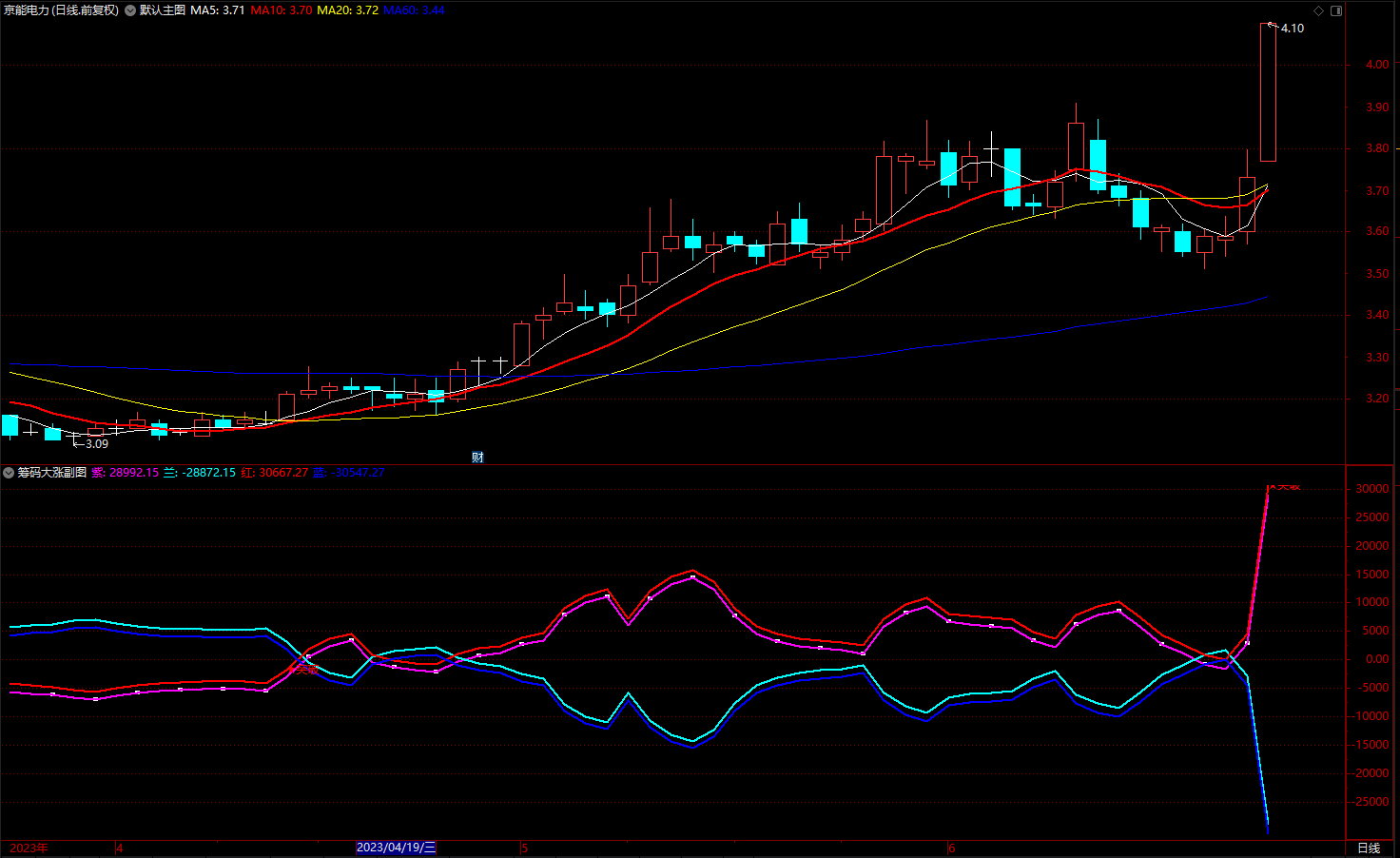This screenshot has width=1400, height=858.
Task: Click the MA20: 3.72 indicator value
Action: pyautogui.click(x=348, y=10)
